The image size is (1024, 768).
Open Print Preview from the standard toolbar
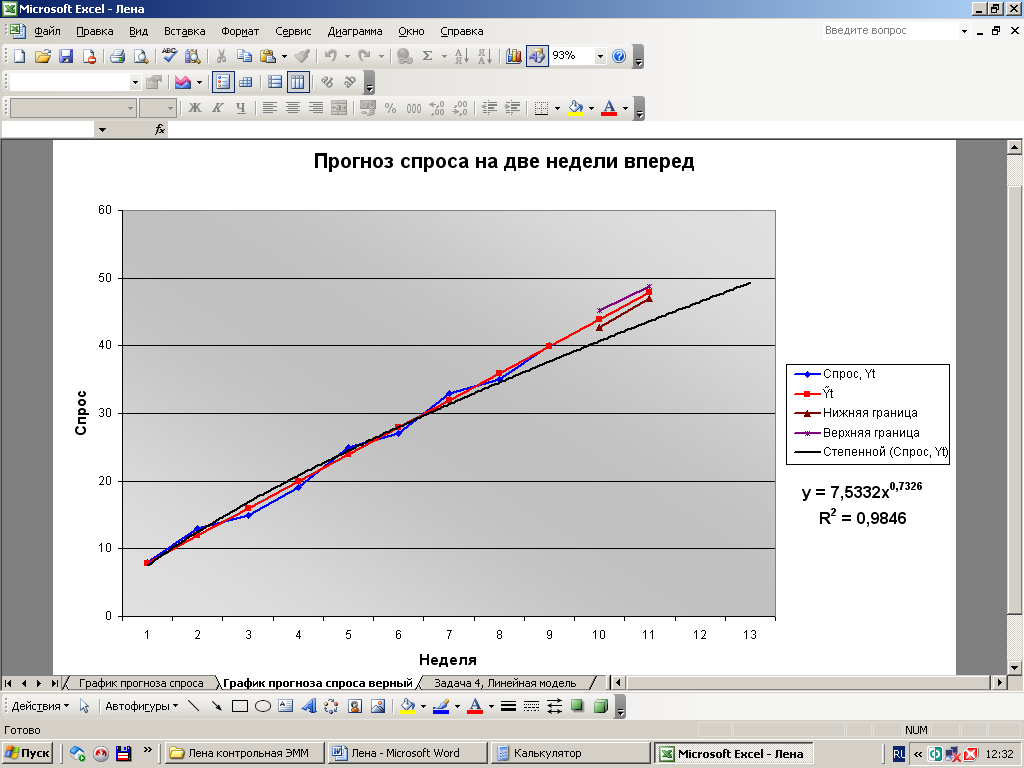click(141, 56)
